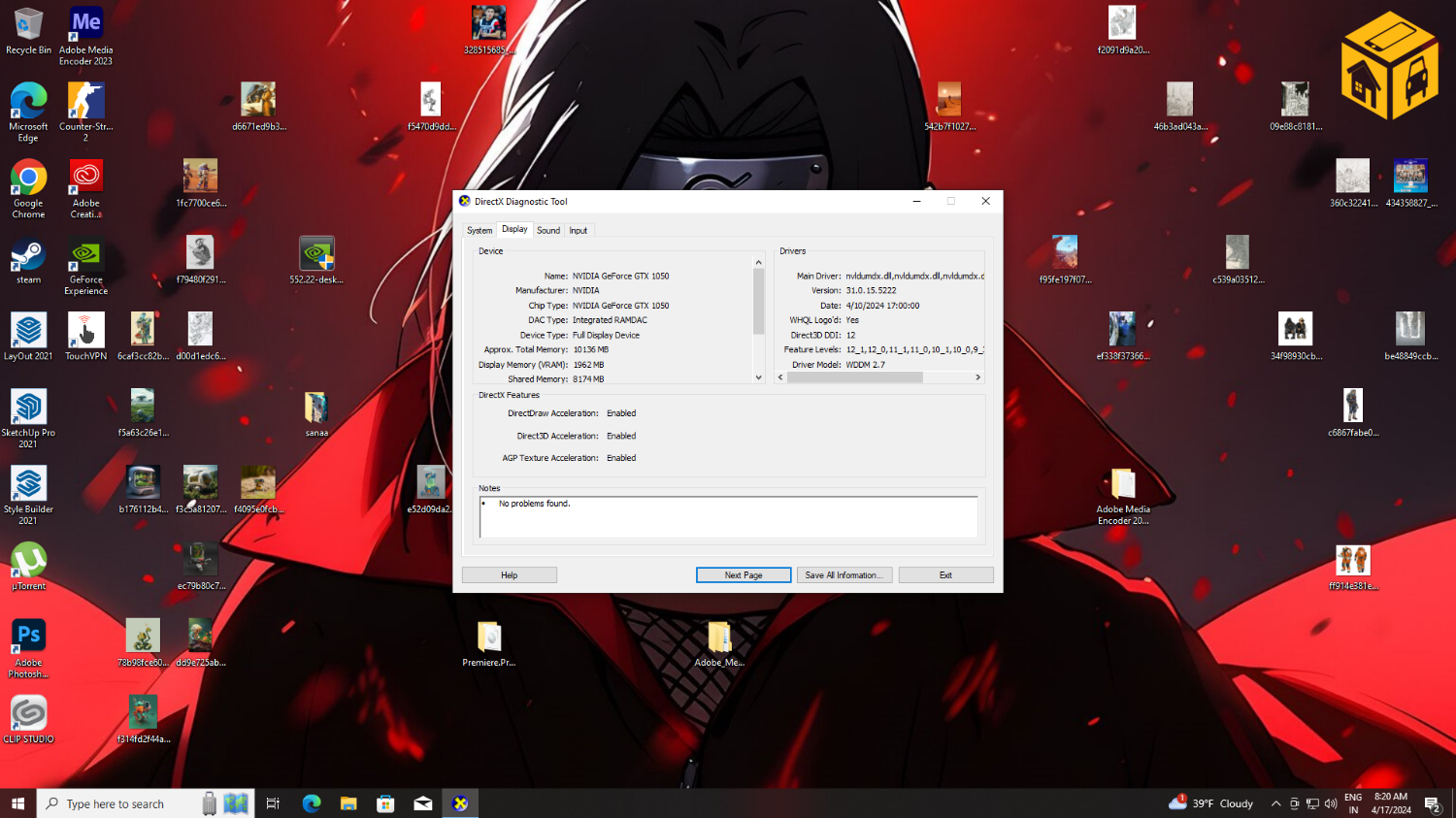Open CLIP STUDIO desktop shortcut
The image size is (1456, 818).
28,720
